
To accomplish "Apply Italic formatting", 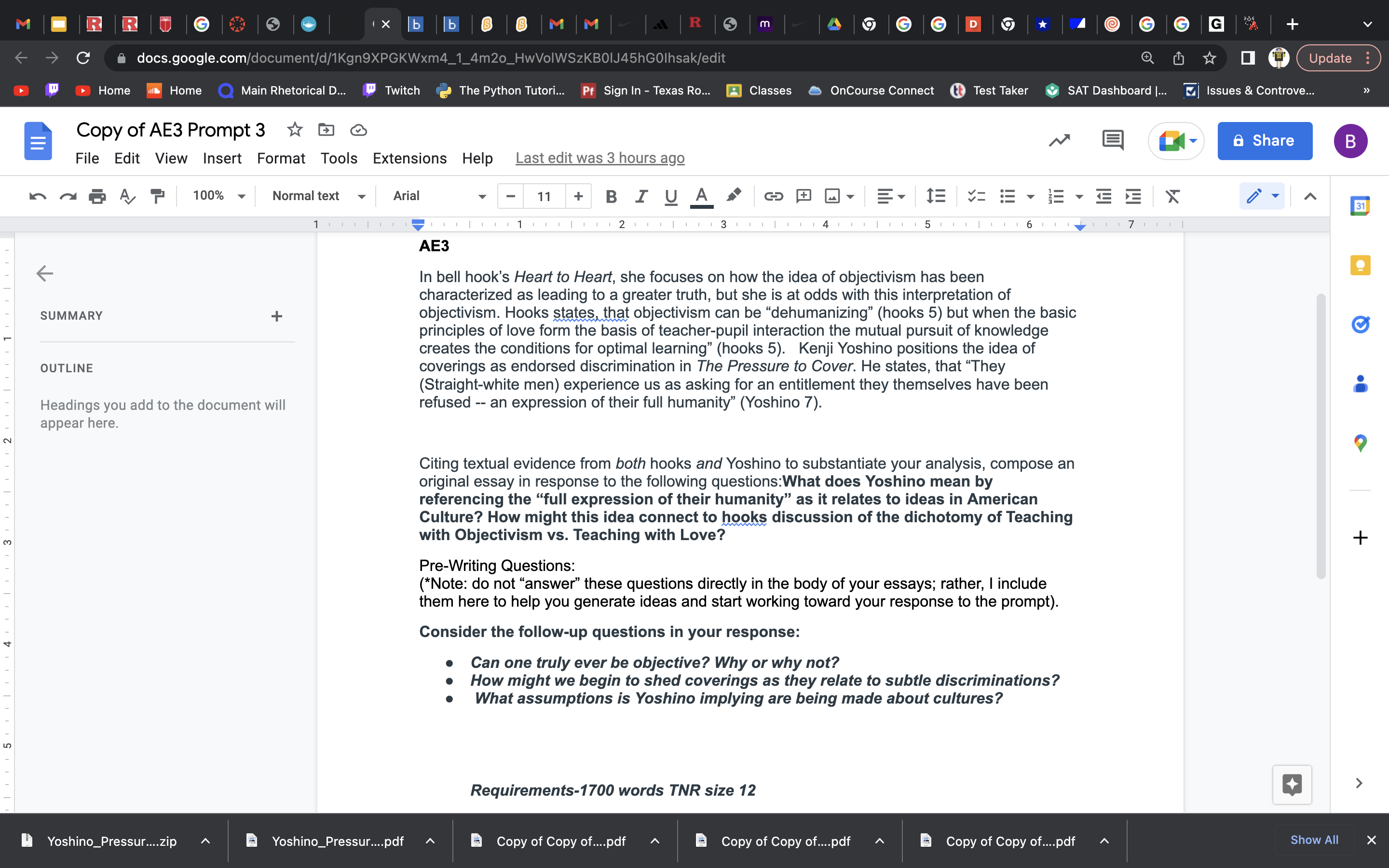I will (x=641, y=196).
